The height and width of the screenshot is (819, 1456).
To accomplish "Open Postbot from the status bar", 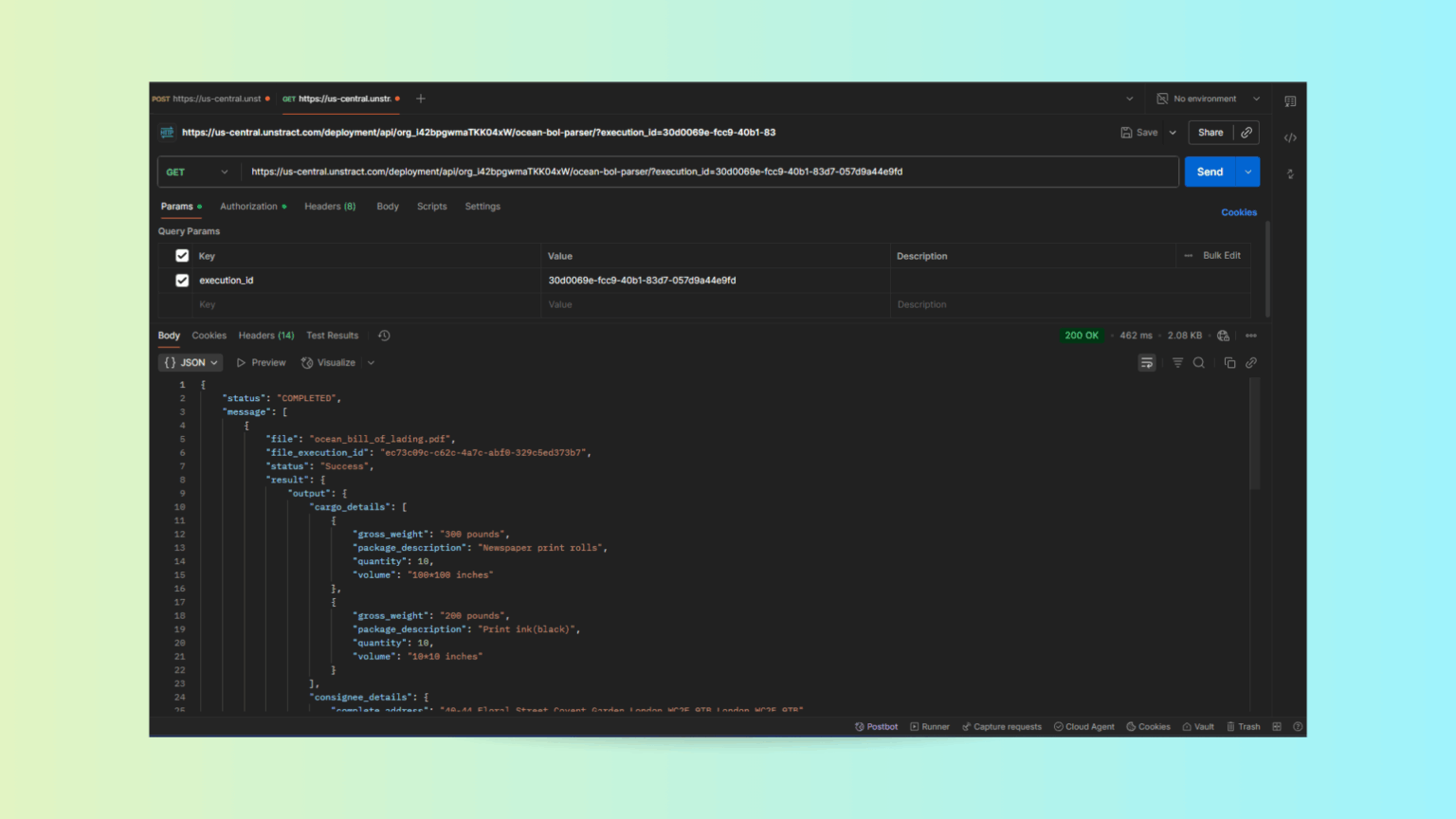I will coord(876,727).
